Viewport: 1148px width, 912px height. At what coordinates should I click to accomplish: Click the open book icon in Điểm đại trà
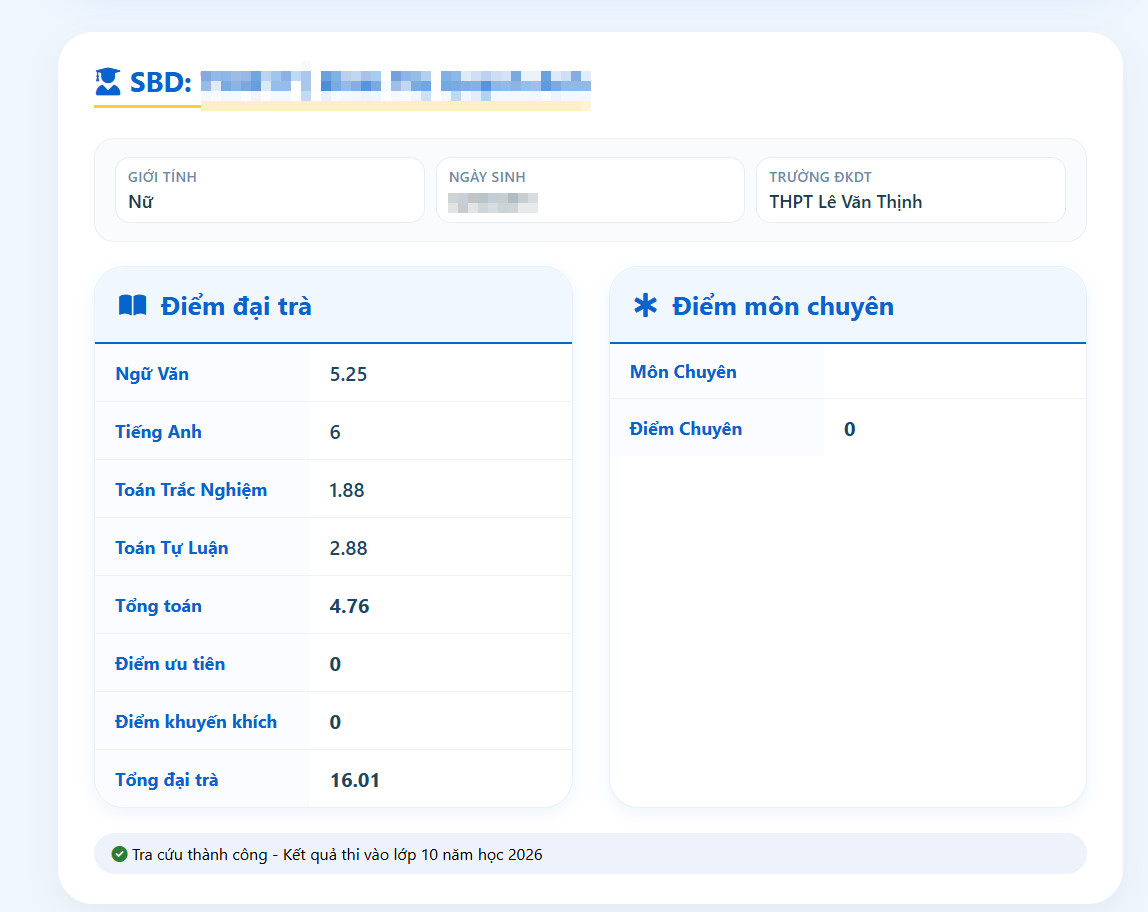tap(133, 305)
